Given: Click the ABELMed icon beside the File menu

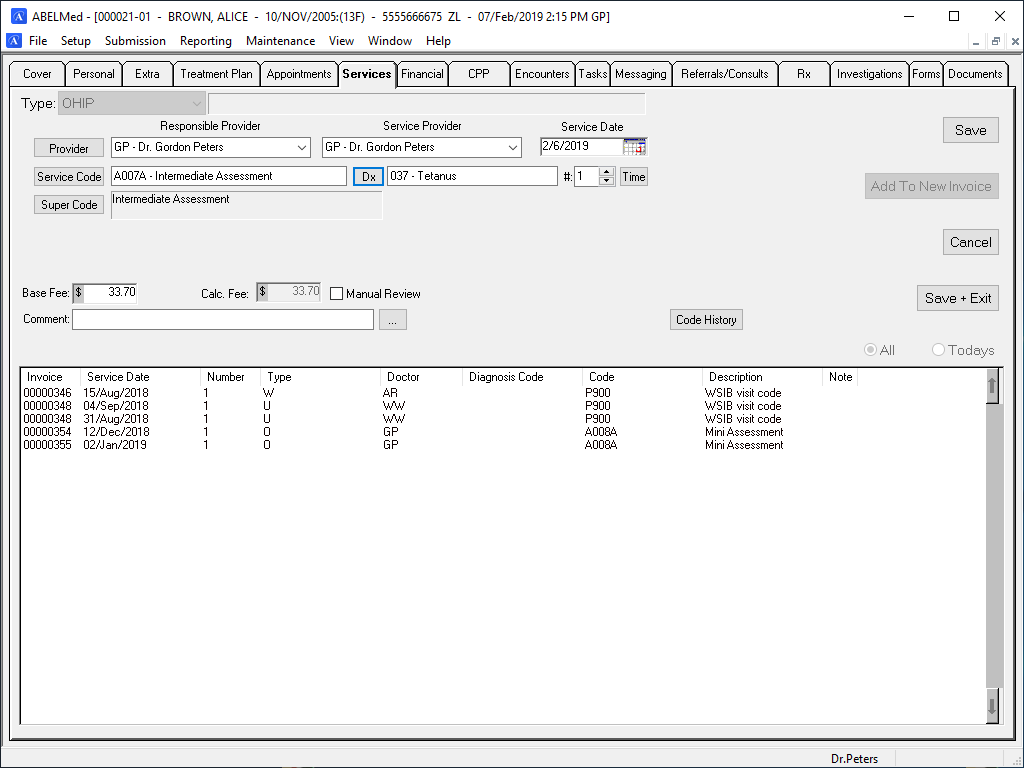Looking at the screenshot, I should click(x=13, y=40).
